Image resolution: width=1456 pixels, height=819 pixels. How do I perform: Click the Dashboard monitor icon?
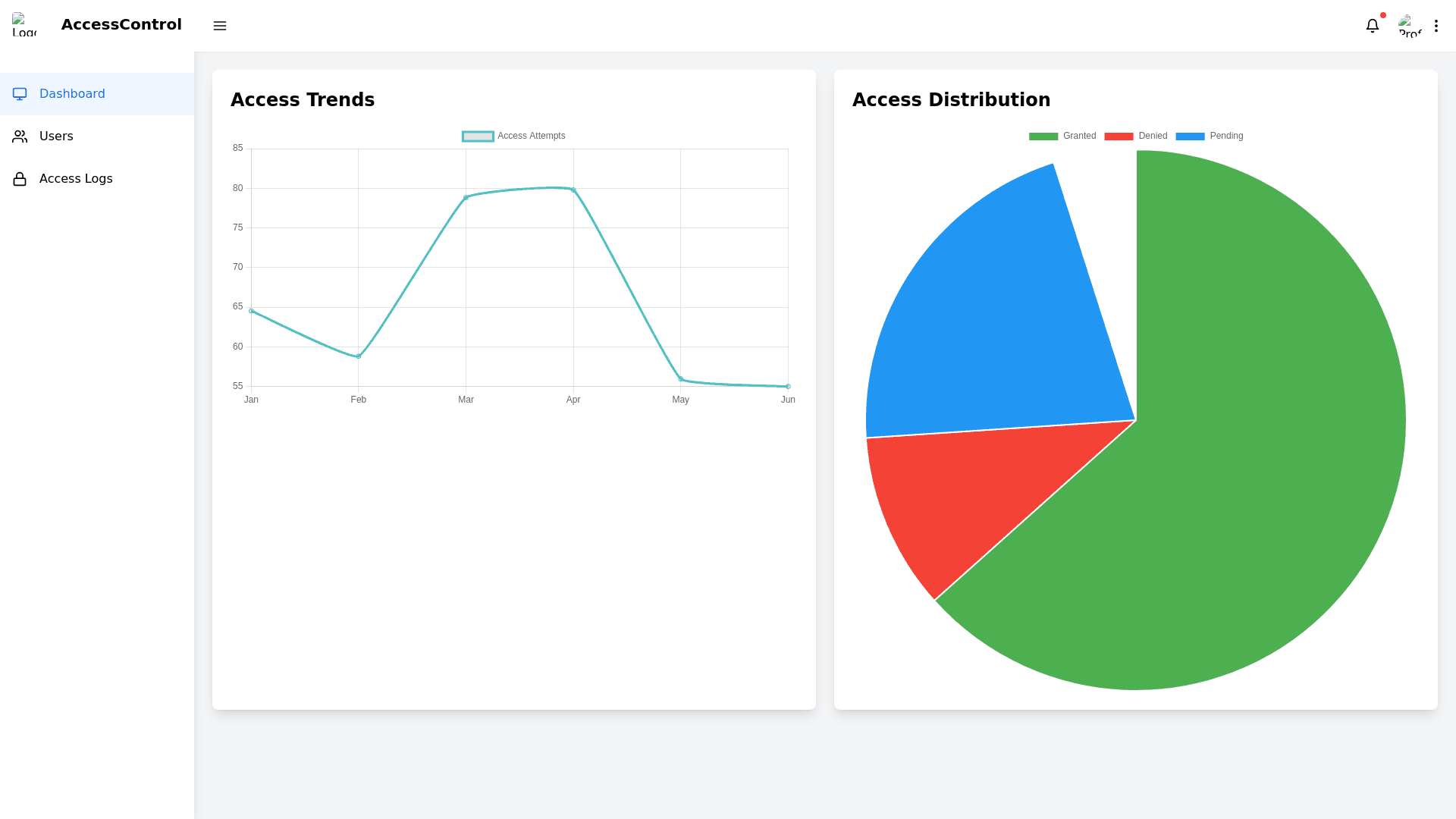[x=20, y=94]
